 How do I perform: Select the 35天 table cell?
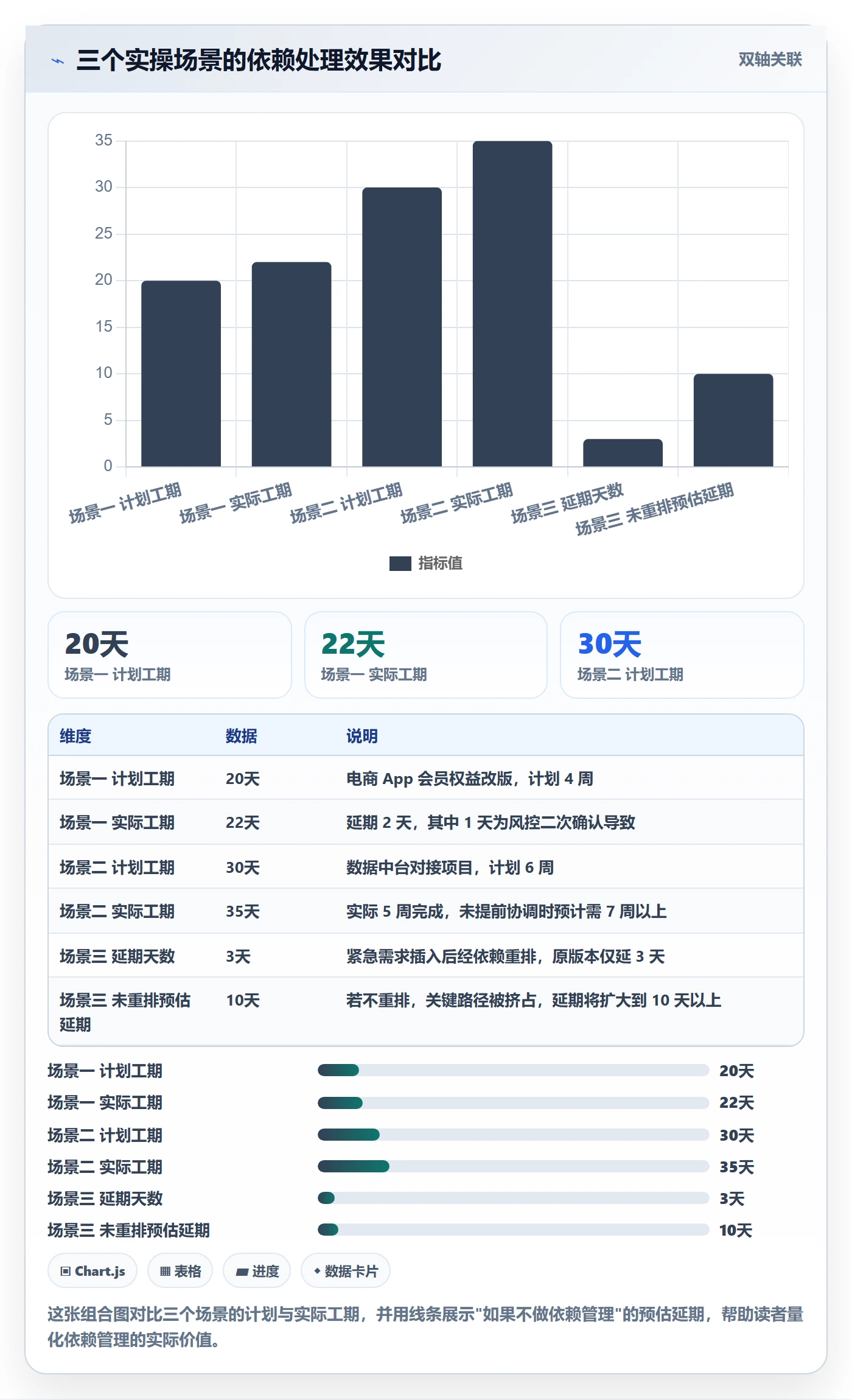pyautogui.click(x=243, y=911)
